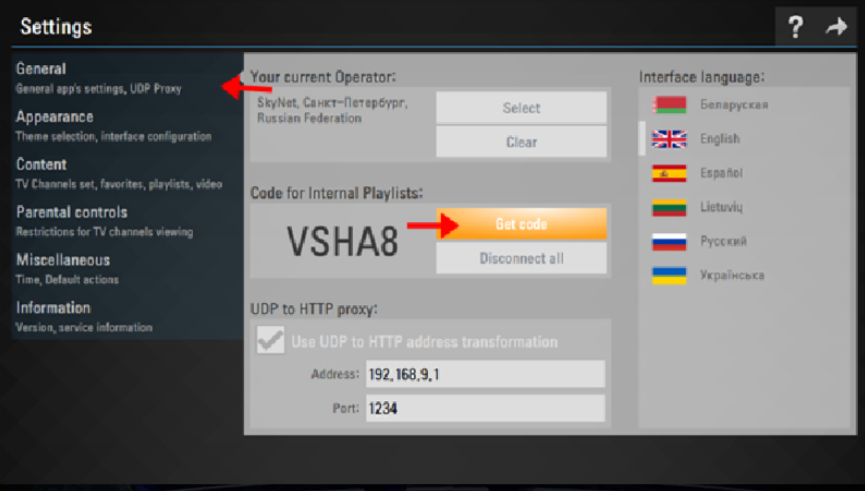Click the Get code button
Screen dimensions: 865x491
(521, 224)
